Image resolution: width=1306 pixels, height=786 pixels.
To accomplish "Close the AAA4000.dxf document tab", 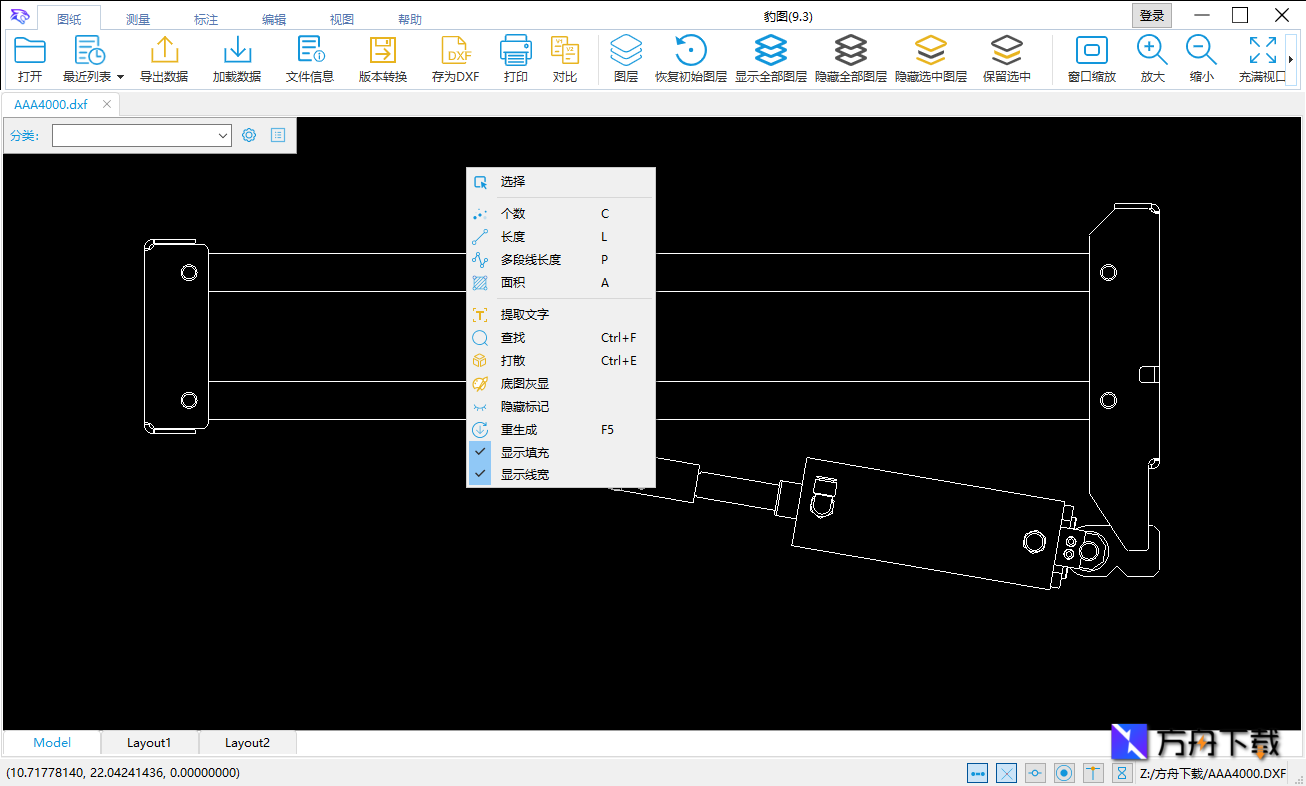I will [x=107, y=104].
